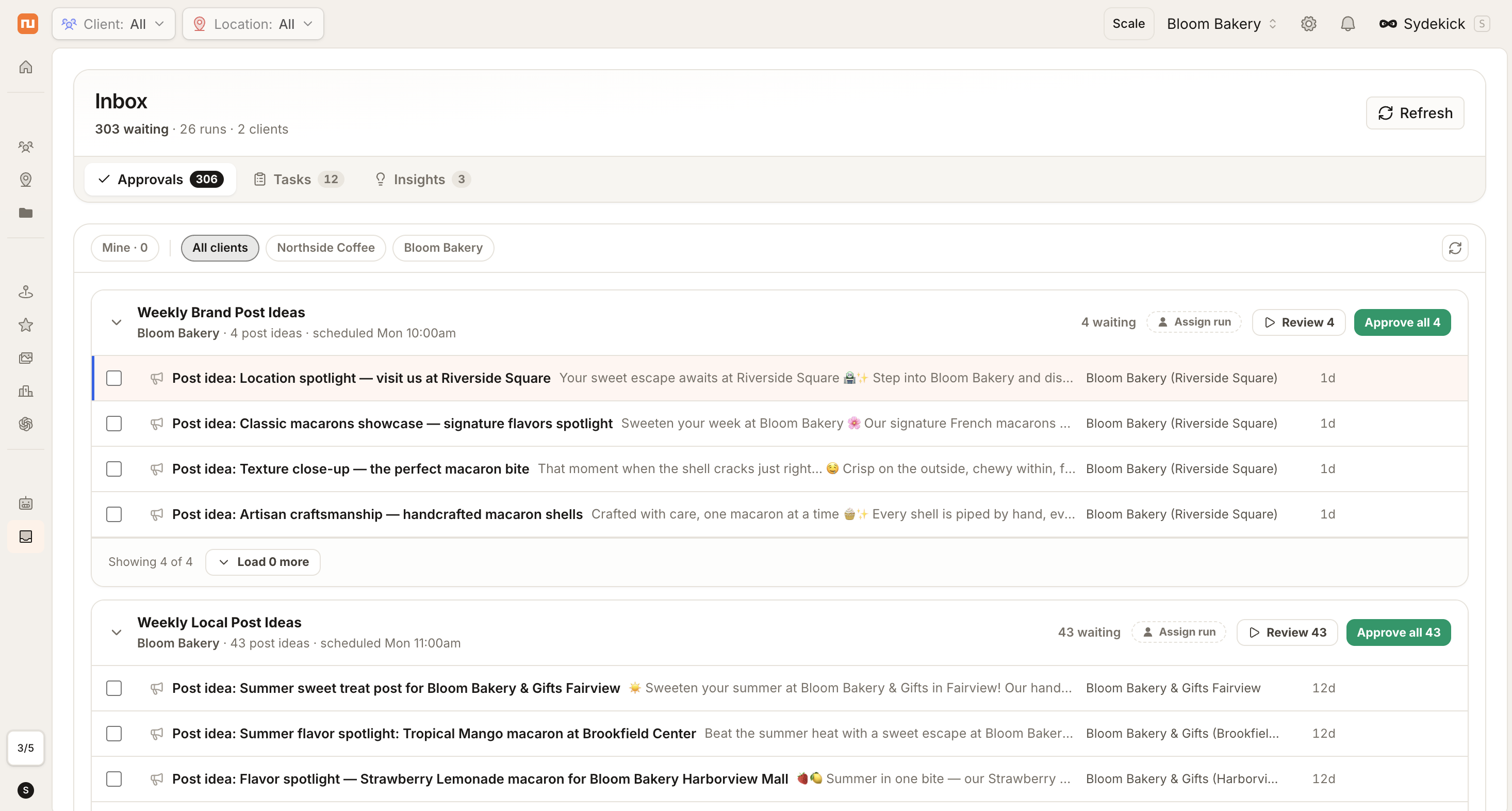Screen dimensions: 1512x811
Task: Click the 3/5 progress badge in sidebar
Action: click(26, 748)
